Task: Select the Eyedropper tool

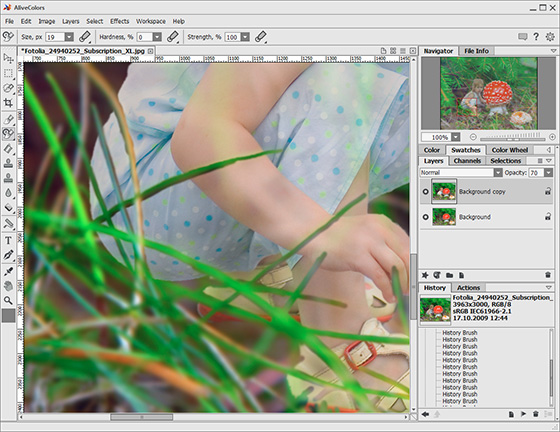Action: [8, 271]
